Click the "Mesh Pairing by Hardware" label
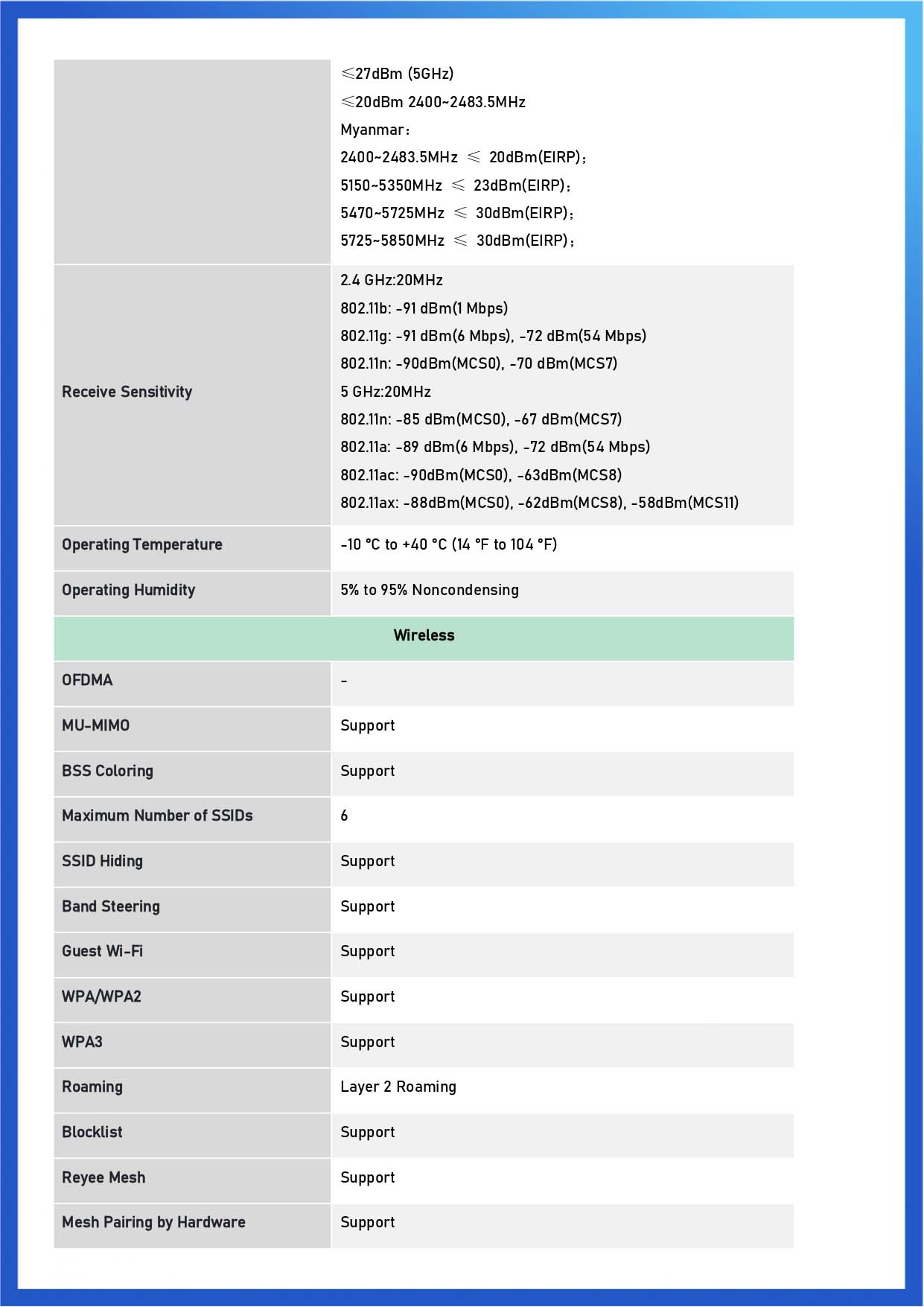 [x=153, y=1222]
